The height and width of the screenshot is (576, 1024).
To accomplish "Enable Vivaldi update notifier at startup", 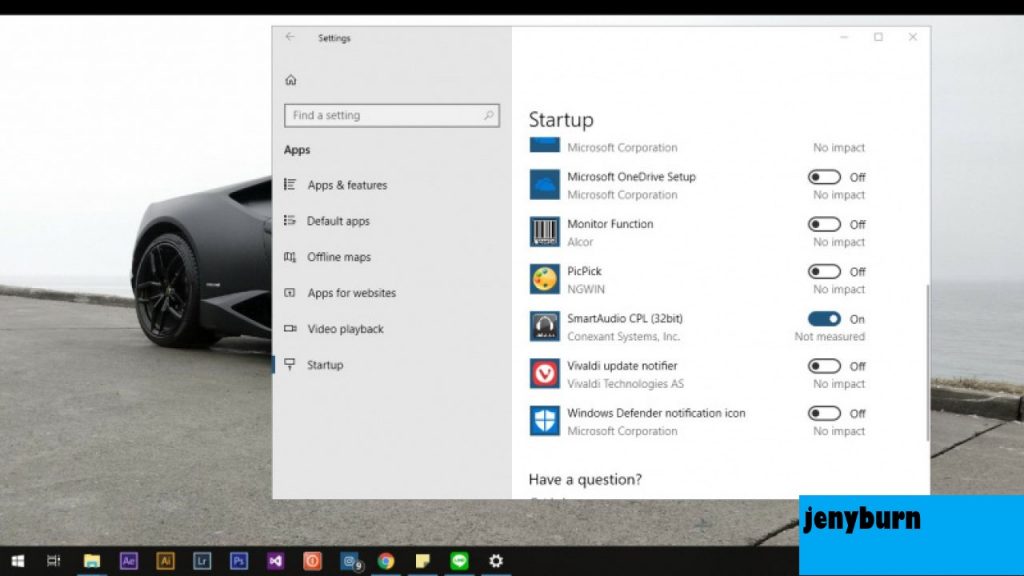I will (x=824, y=366).
